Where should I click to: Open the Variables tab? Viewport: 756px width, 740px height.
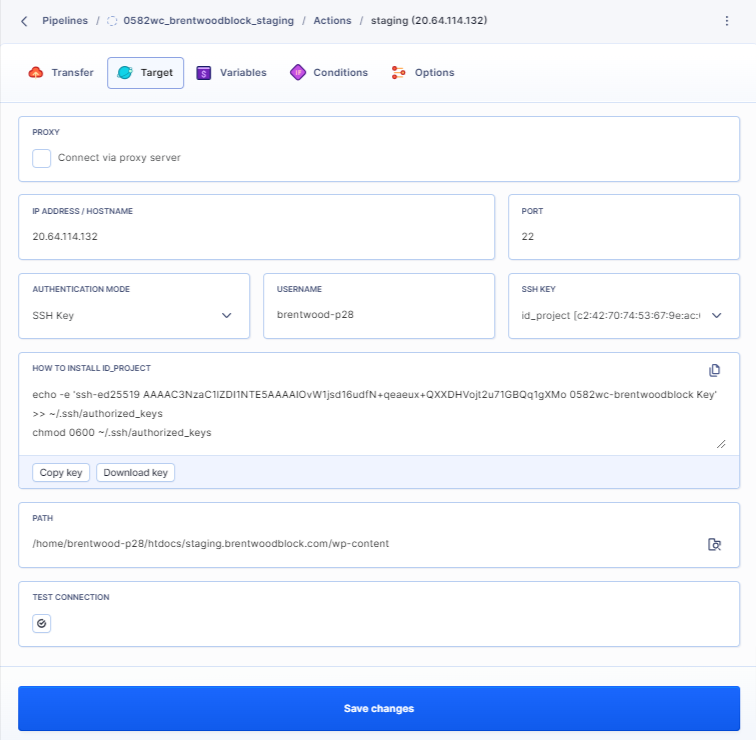[x=232, y=73]
